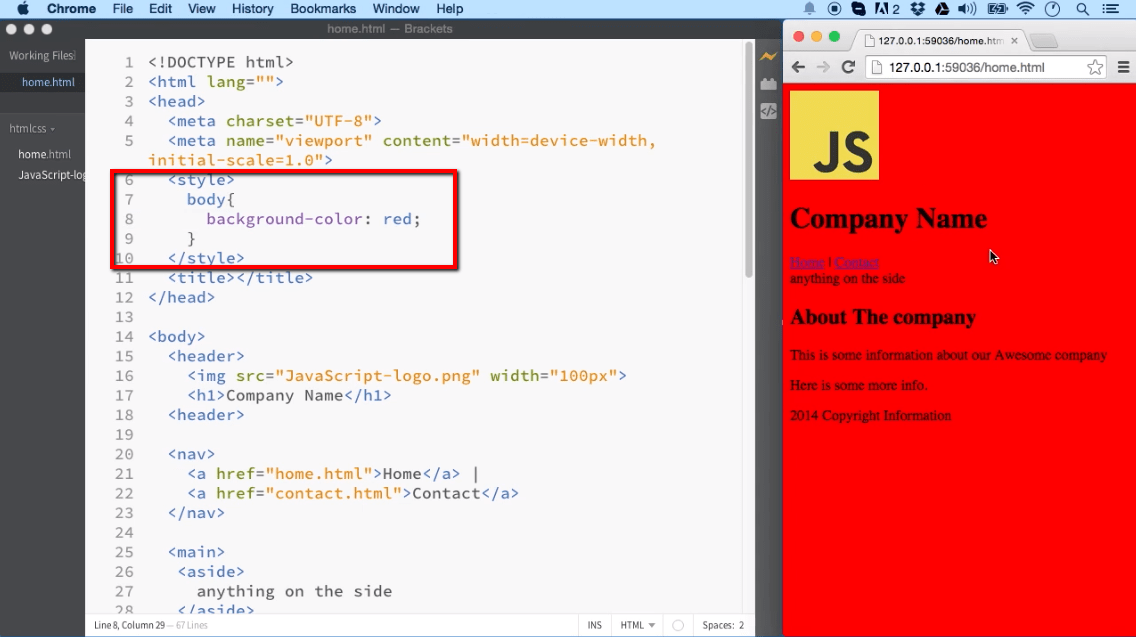Expand the Working Files section

tap(41, 55)
